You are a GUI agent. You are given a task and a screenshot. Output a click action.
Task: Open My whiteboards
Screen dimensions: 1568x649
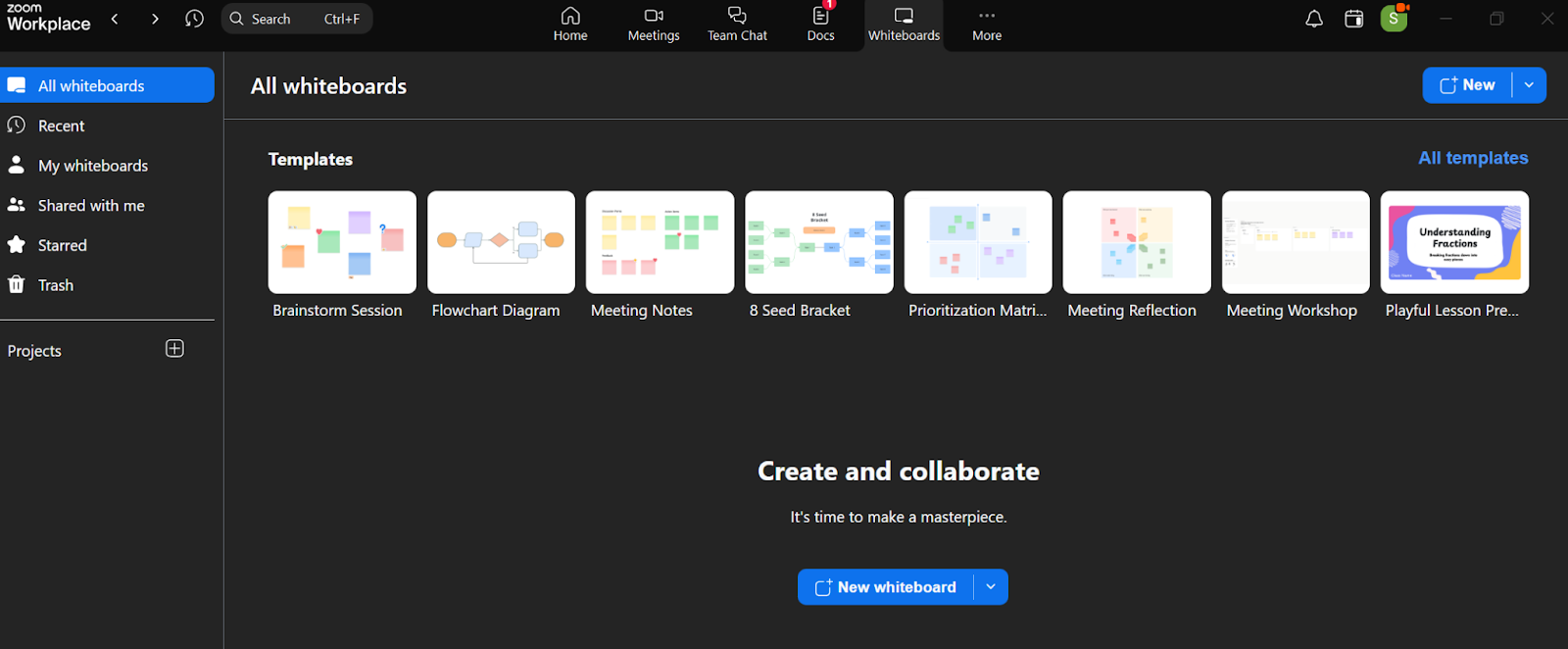[x=107, y=166]
